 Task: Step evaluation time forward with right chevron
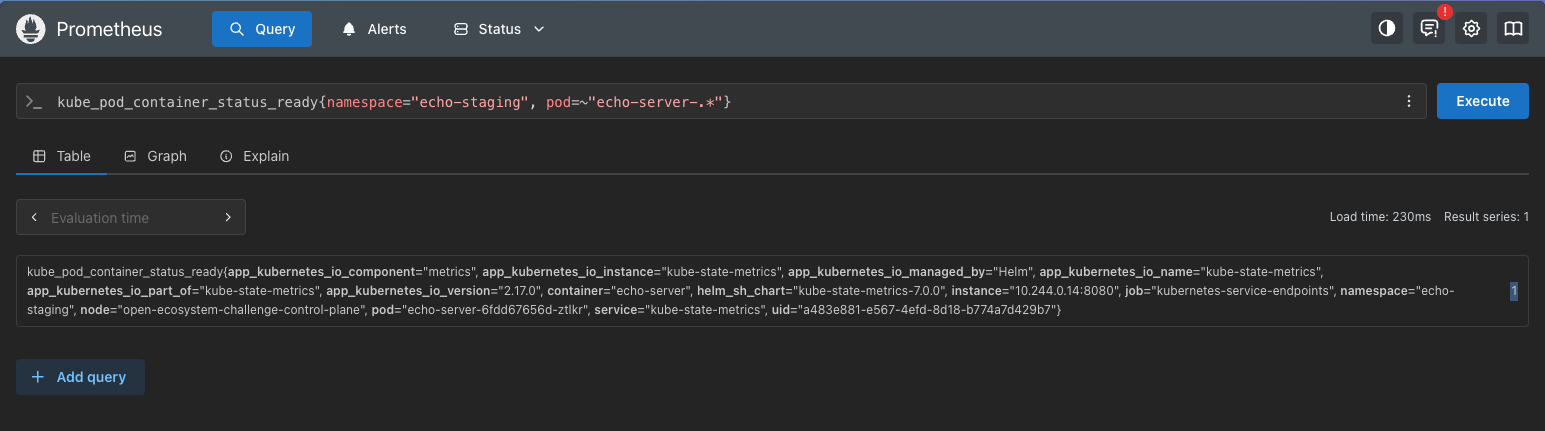pos(228,217)
